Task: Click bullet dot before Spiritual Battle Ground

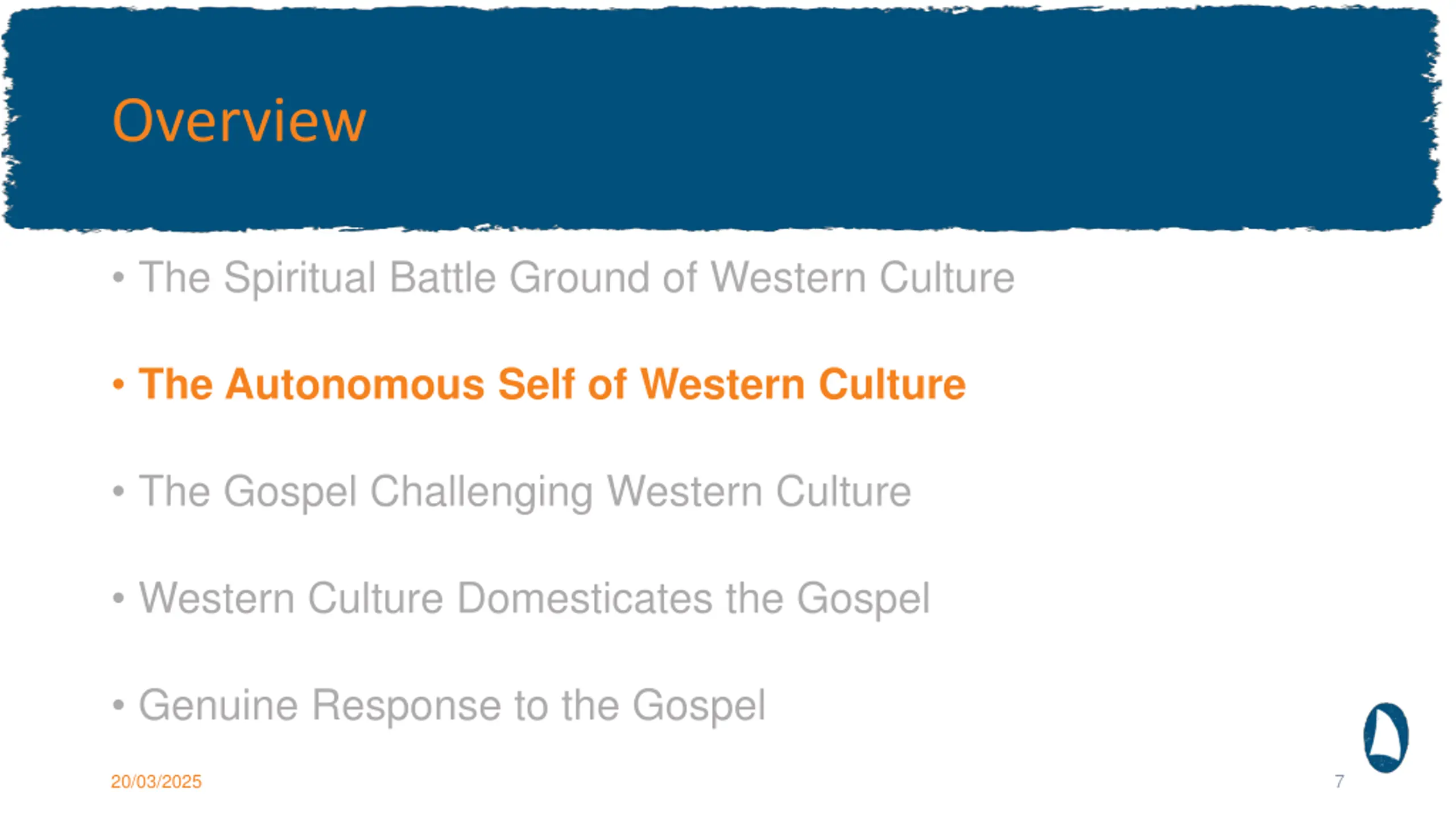Action: click(118, 278)
